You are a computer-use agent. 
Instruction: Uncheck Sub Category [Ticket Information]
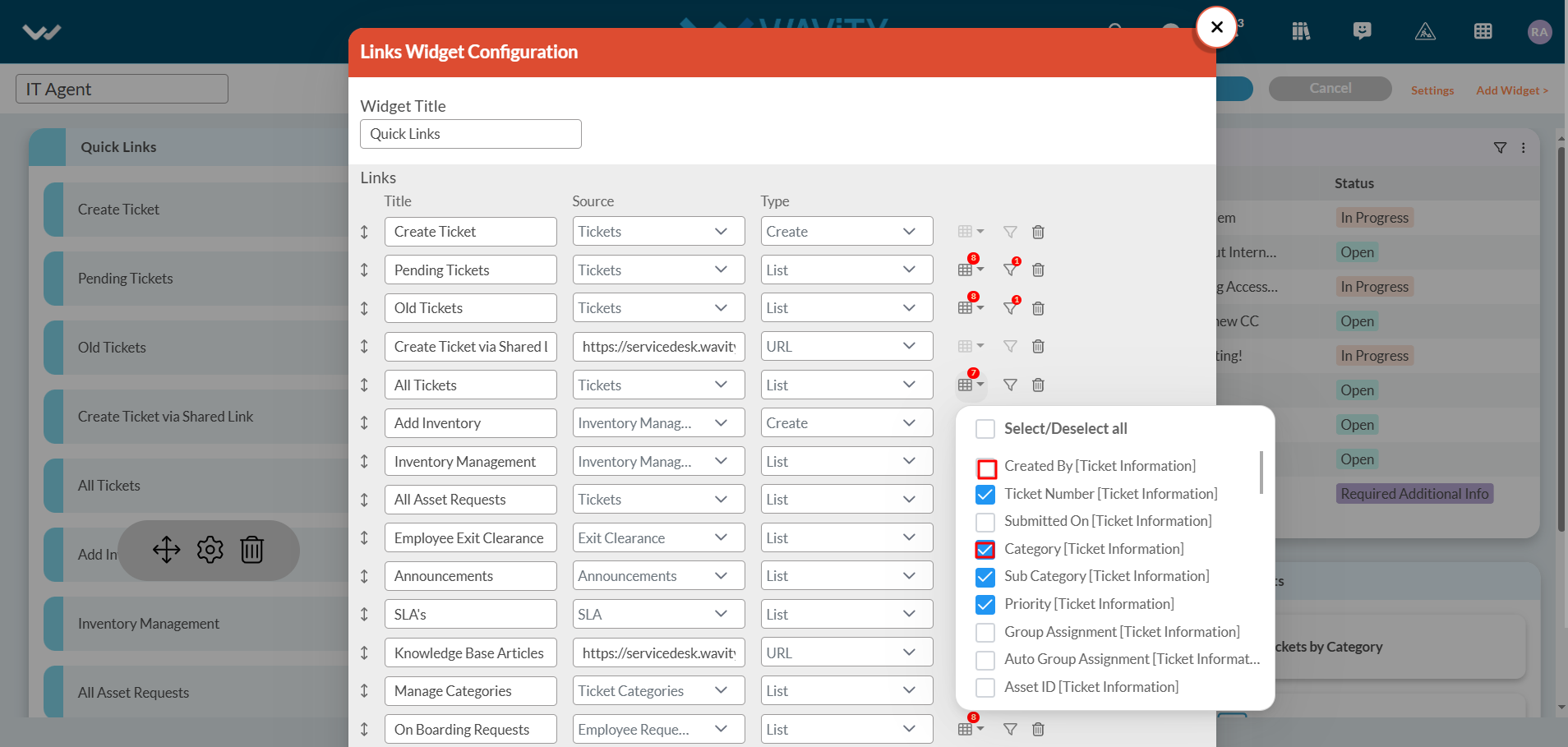pos(985,577)
